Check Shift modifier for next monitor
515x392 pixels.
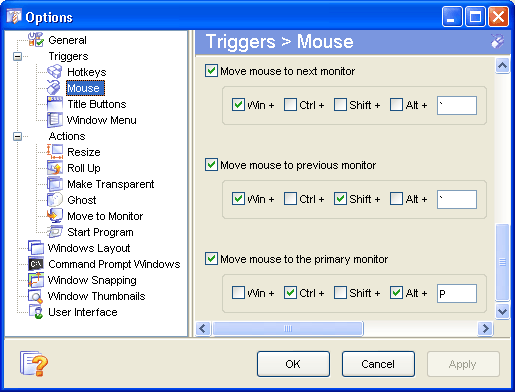pos(340,105)
